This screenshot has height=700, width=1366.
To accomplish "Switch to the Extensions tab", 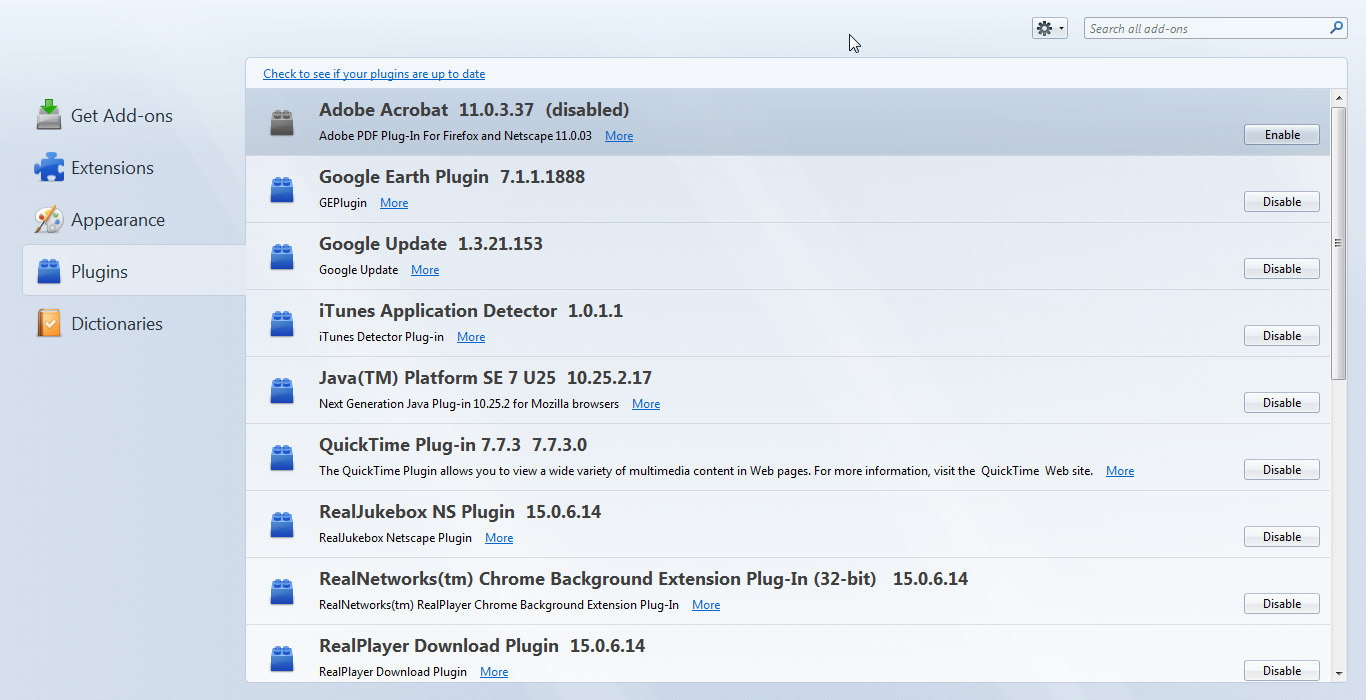I will tap(134, 168).
